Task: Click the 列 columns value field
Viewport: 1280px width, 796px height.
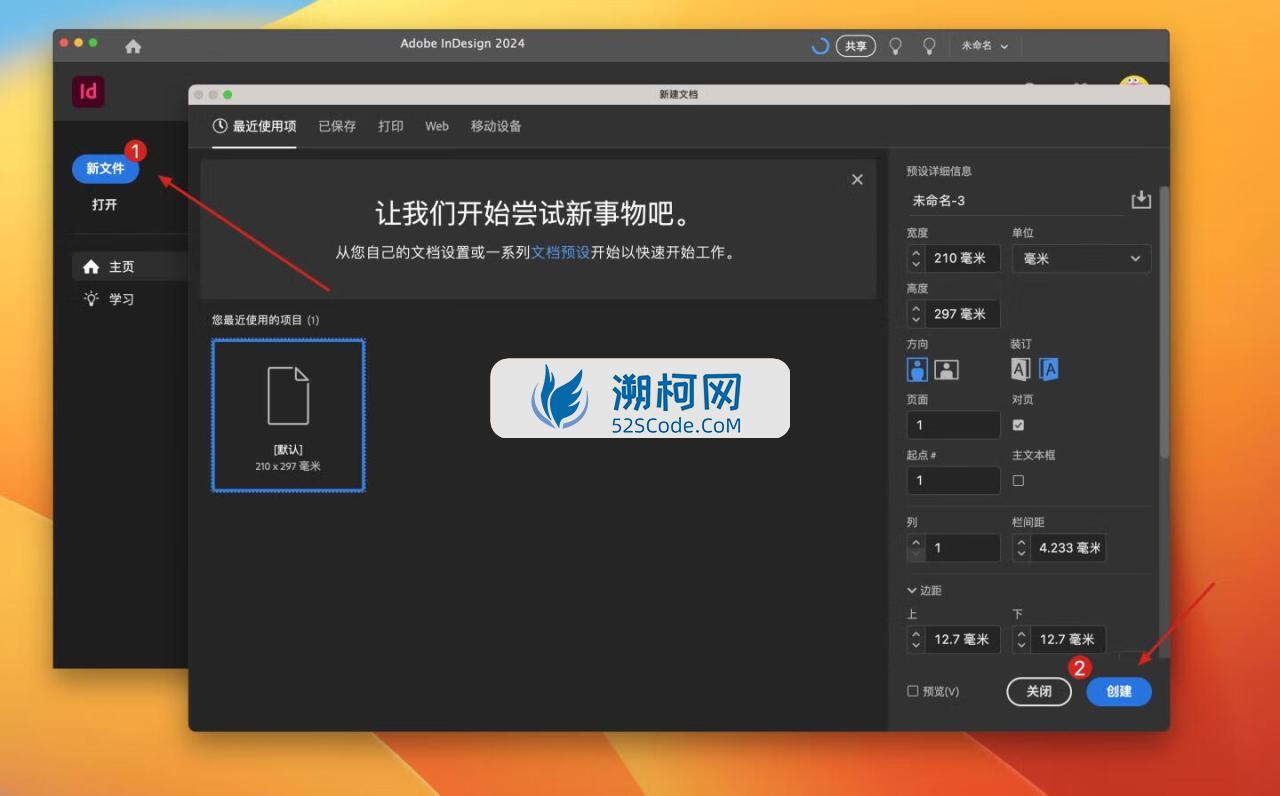Action: (962, 548)
